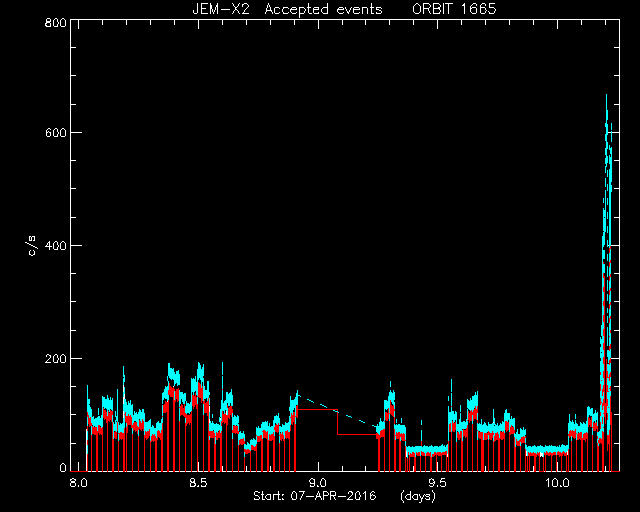Click the 9.0 x-axis tick label
This screenshot has height=512, width=640.
coord(318,483)
